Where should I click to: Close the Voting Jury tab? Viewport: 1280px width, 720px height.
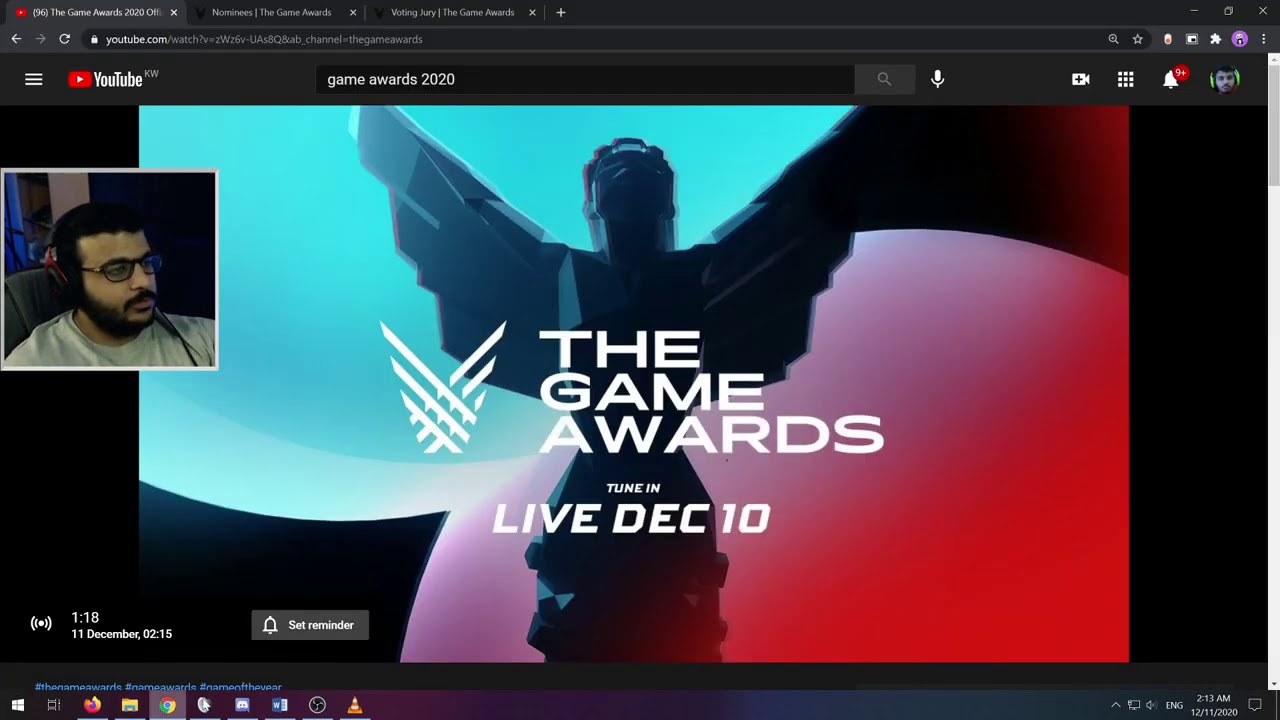[532, 13]
